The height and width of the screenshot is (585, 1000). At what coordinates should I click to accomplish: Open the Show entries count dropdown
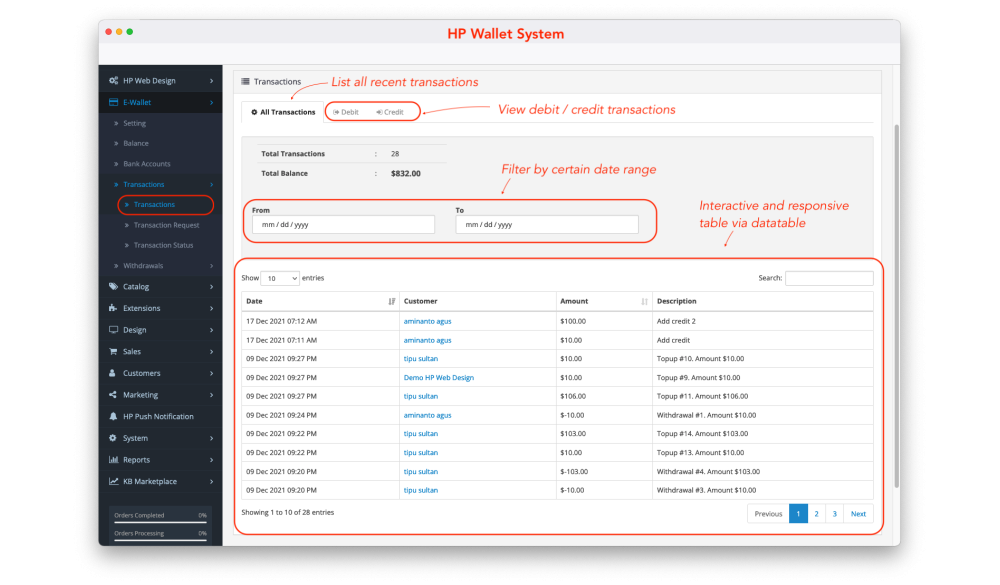(281, 278)
